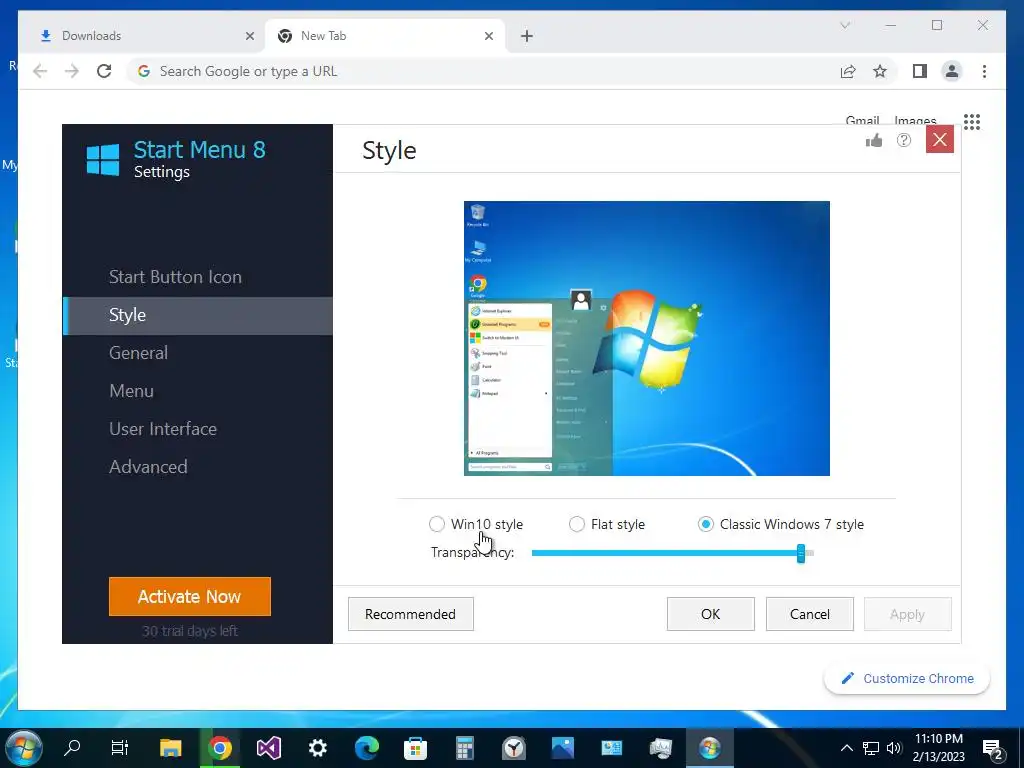Viewport: 1024px width, 768px height.
Task: Click the Activate Now button
Action: pyautogui.click(x=189, y=596)
